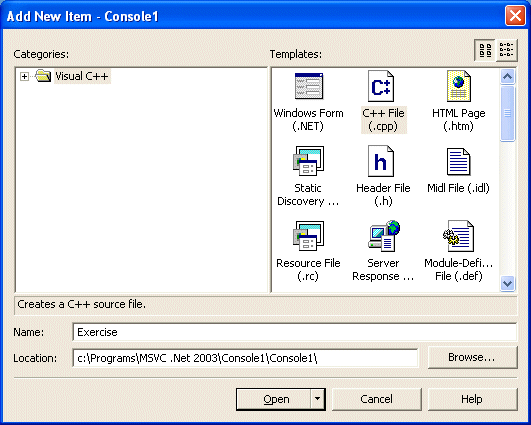Switch templates to large icons view
The height and width of the screenshot is (425, 531).
485,50
